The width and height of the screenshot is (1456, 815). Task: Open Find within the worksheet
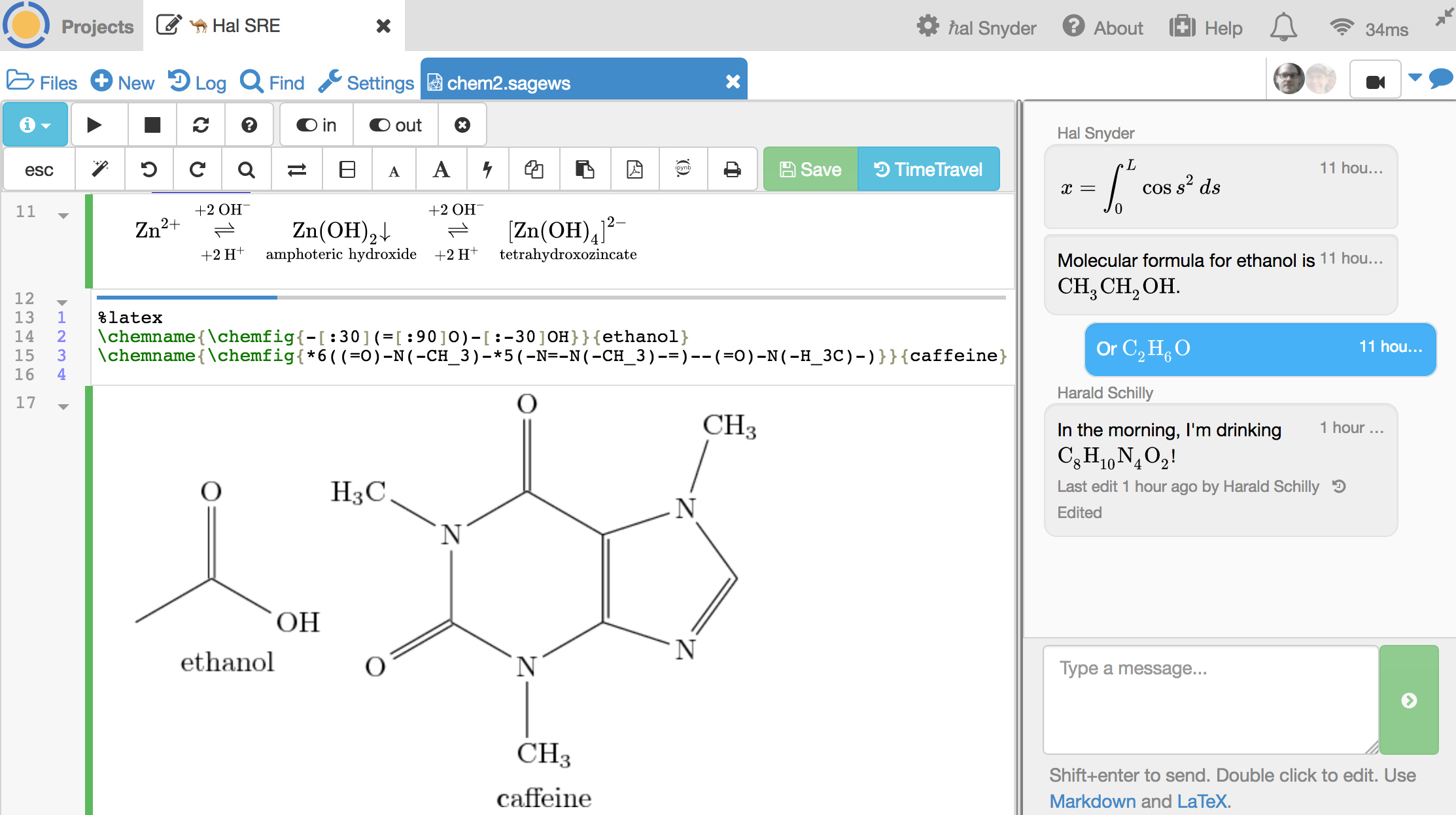tap(247, 169)
